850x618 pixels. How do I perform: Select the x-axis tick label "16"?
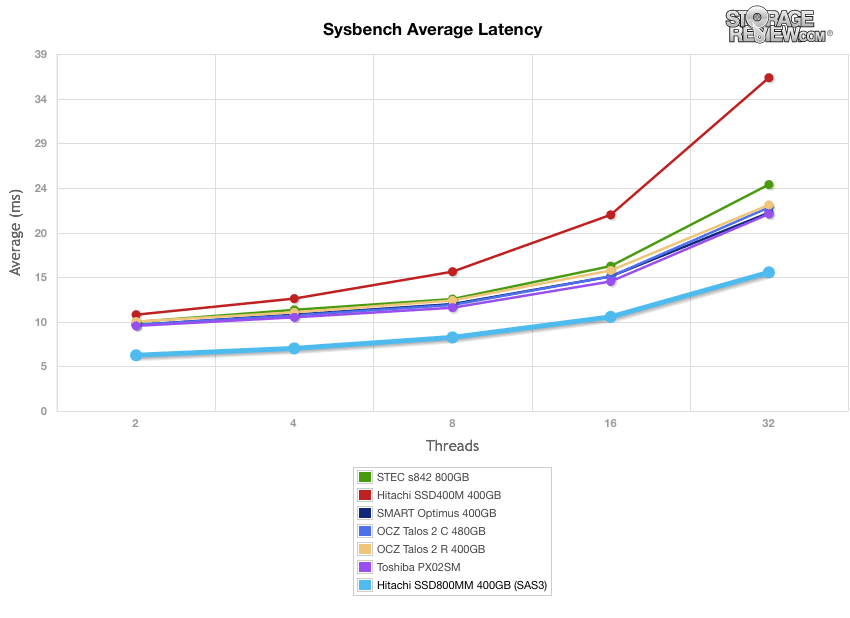(x=610, y=423)
